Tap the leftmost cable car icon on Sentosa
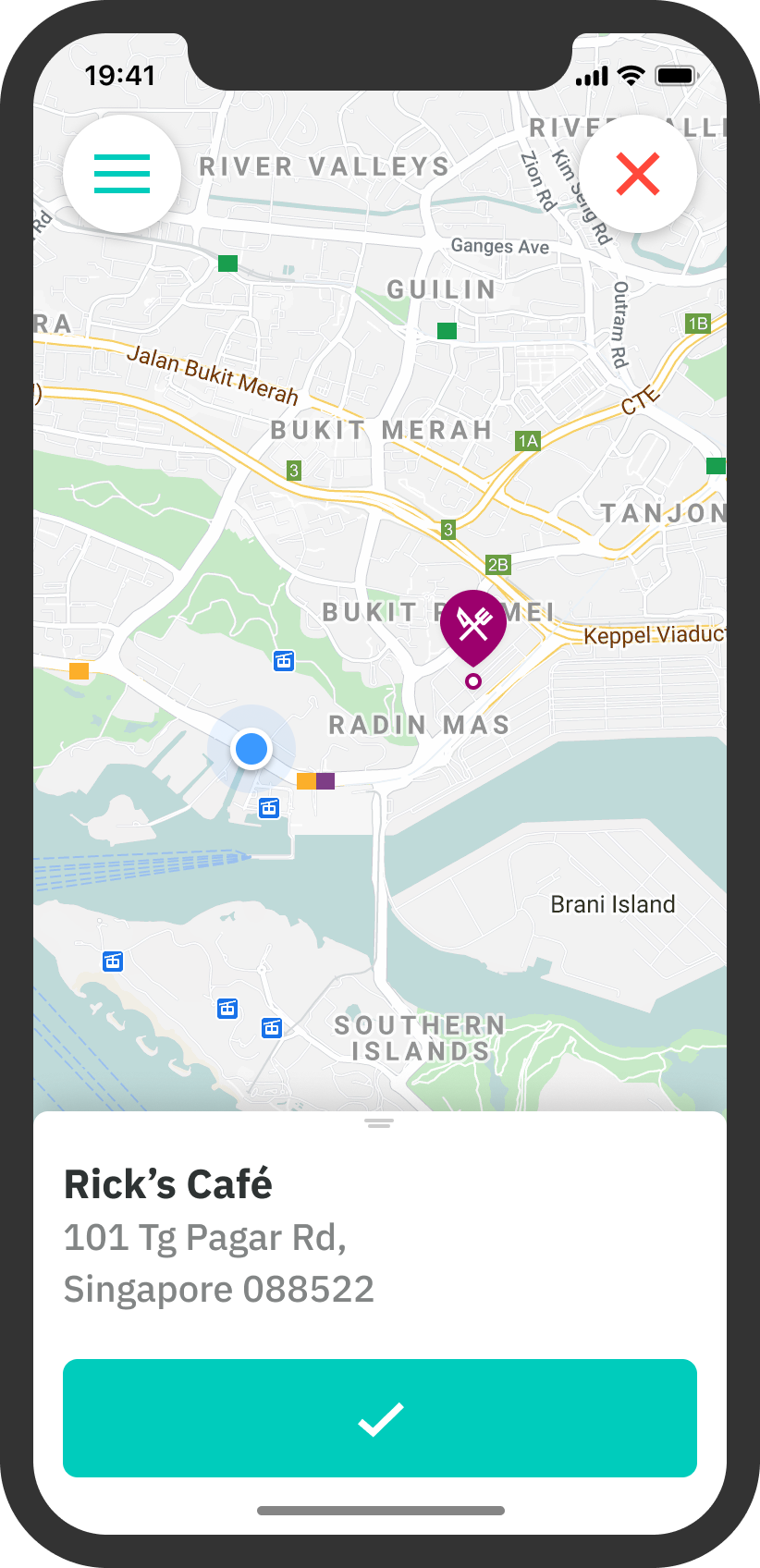This screenshot has width=760, height=1568. click(113, 962)
